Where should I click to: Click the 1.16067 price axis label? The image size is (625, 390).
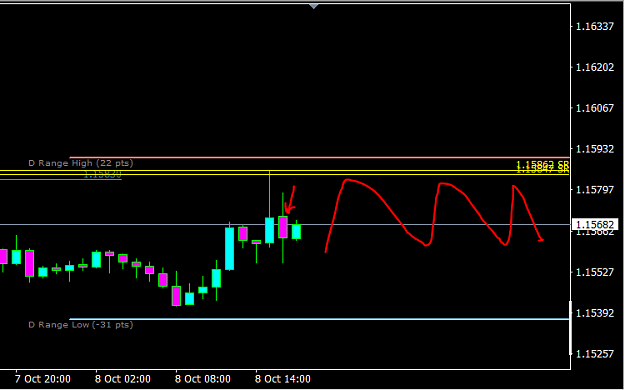point(595,108)
